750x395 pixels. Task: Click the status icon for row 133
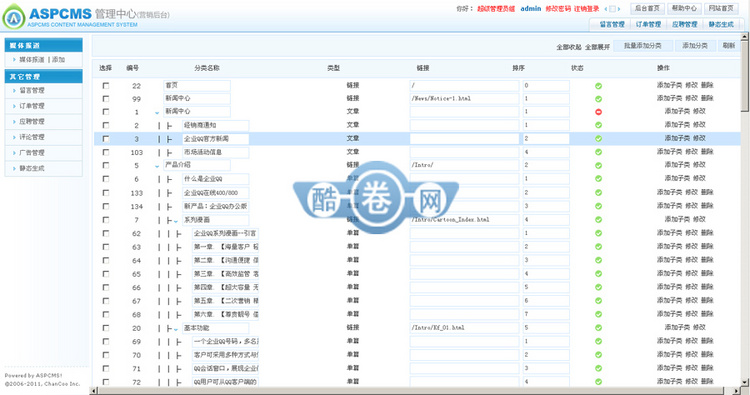[x=598, y=193]
